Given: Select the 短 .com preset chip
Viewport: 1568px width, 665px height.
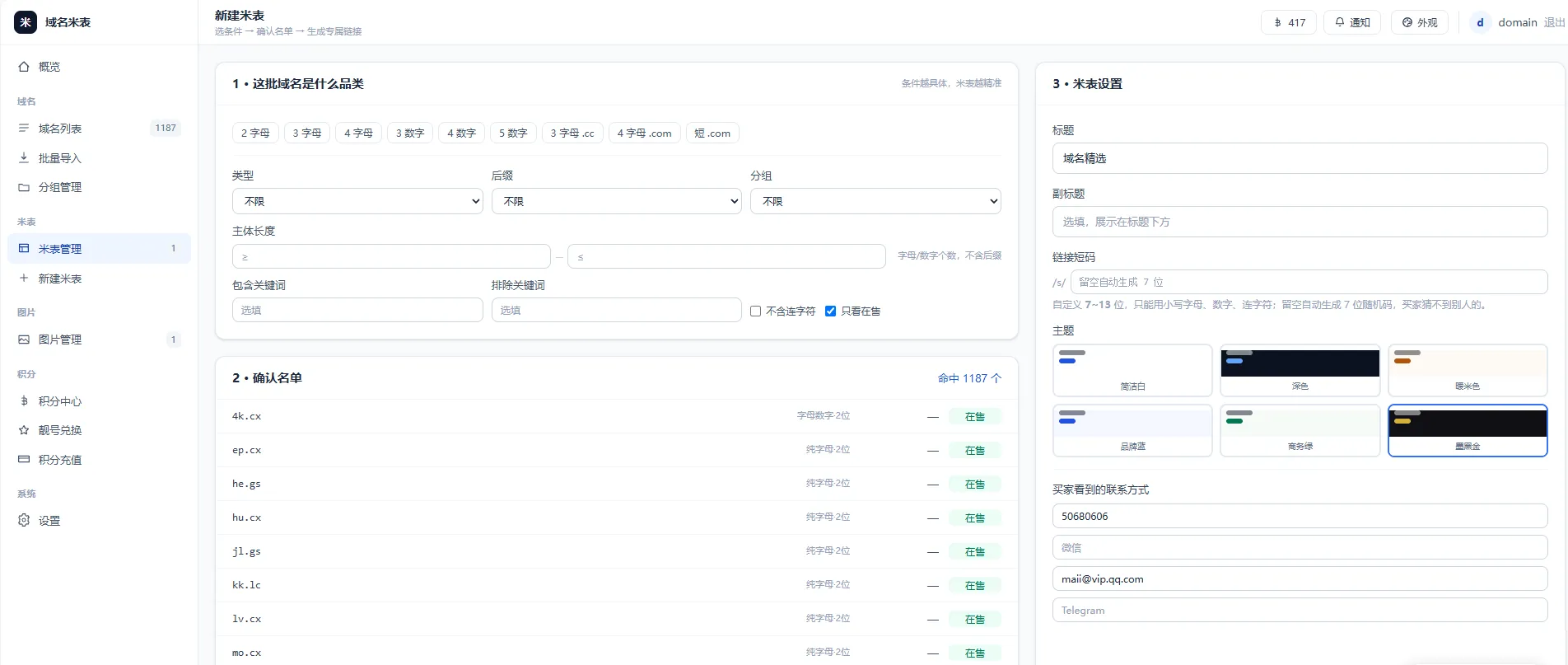Looking at the screenshot, I should (712, 133).
